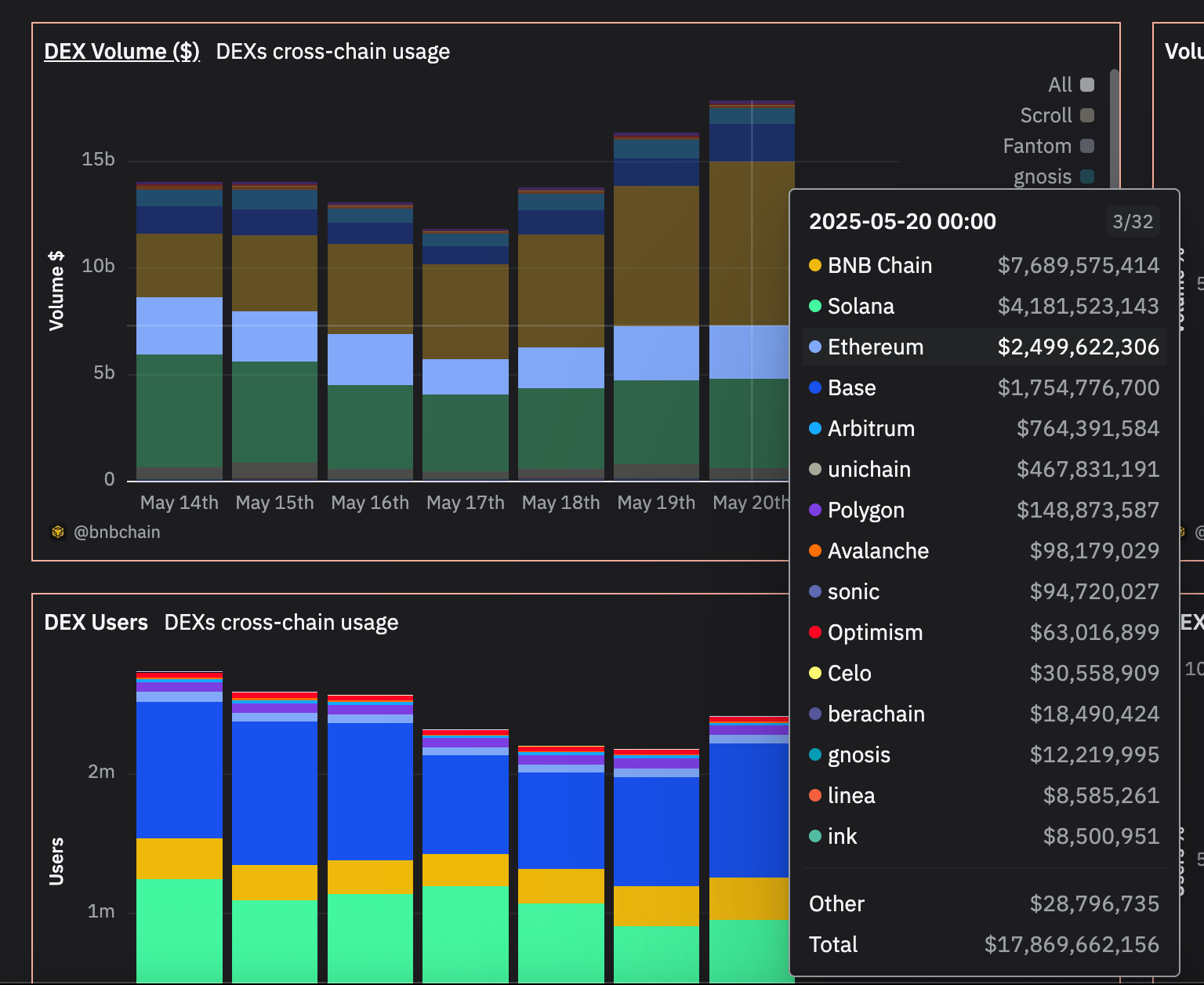This screenshot has height=985, width=1204.
Task: Click the linea coral dot in tooltip
Action: coord(815,795)
